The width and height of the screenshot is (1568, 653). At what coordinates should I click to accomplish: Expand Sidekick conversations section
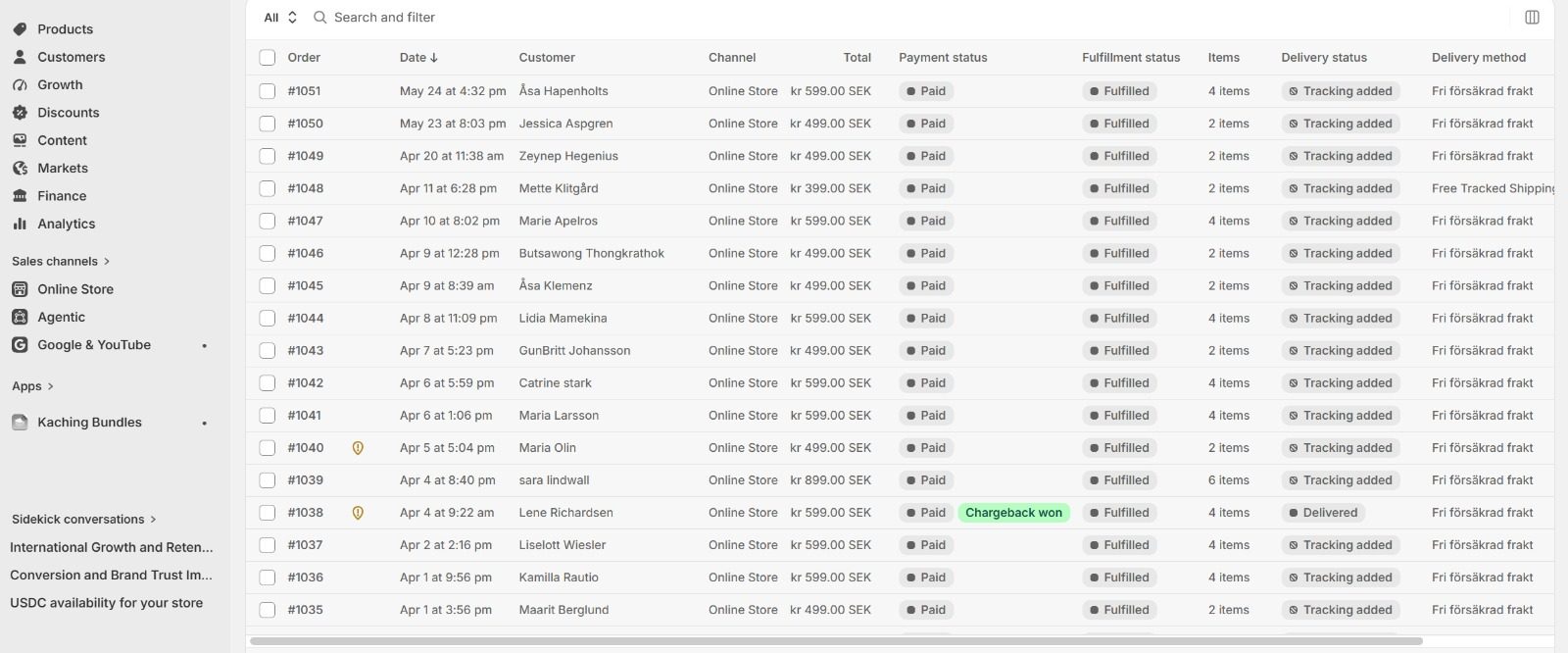coord(83,520)
